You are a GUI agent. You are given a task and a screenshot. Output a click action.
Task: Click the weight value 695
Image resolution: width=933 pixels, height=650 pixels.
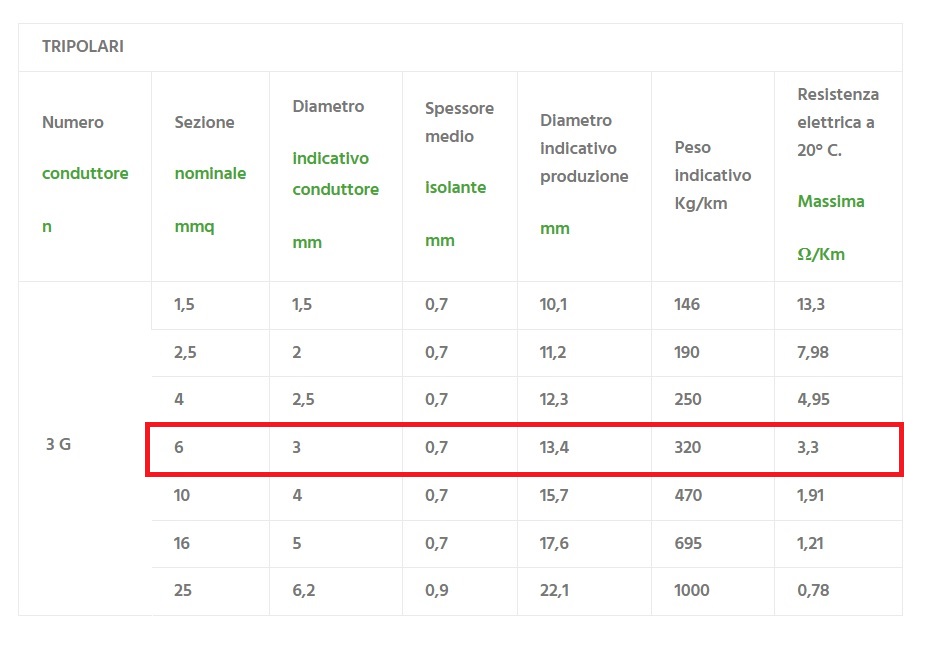pos(688,544)
